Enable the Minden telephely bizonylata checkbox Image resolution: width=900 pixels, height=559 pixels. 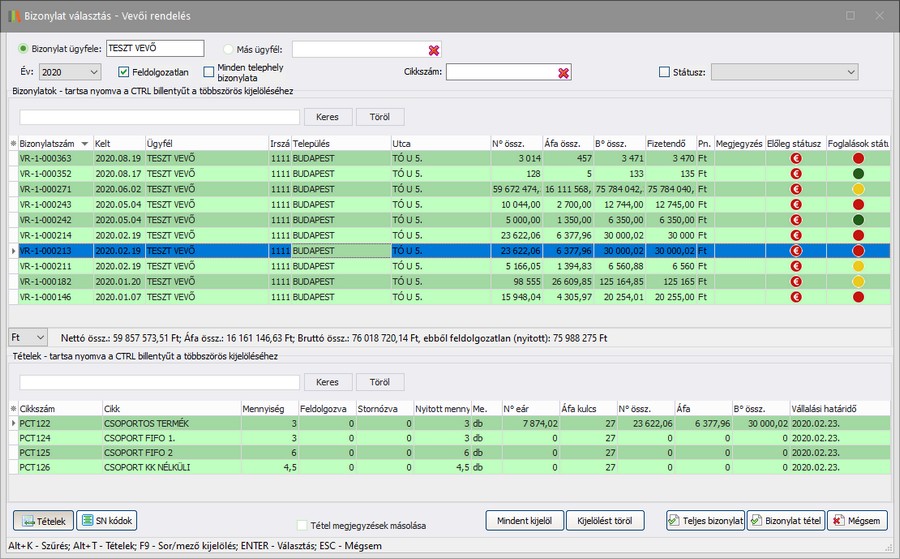[209, 72]
